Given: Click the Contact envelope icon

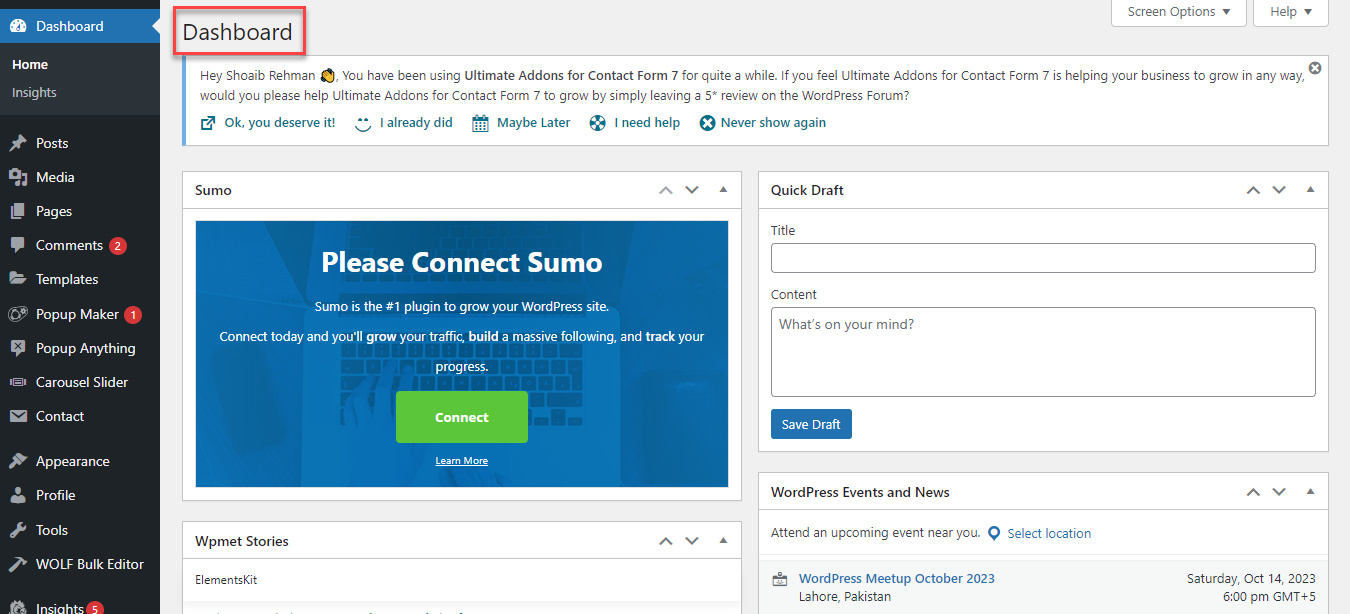Looking at the screenshot, I should (x=18, y=416).
